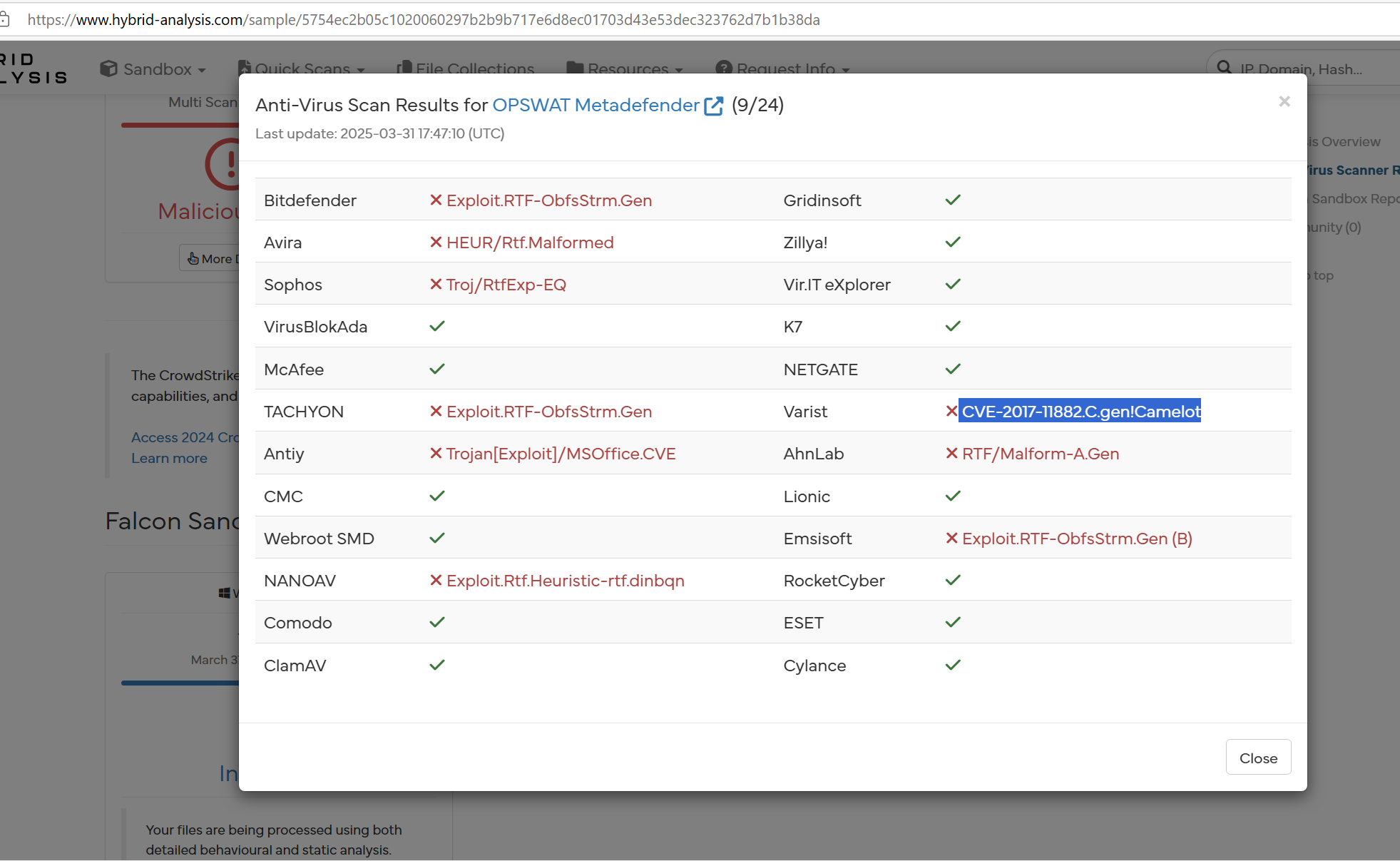1400x861 pixels.
Task: Click the search magnifier icon in header
Action: (x=1224, y=68)
